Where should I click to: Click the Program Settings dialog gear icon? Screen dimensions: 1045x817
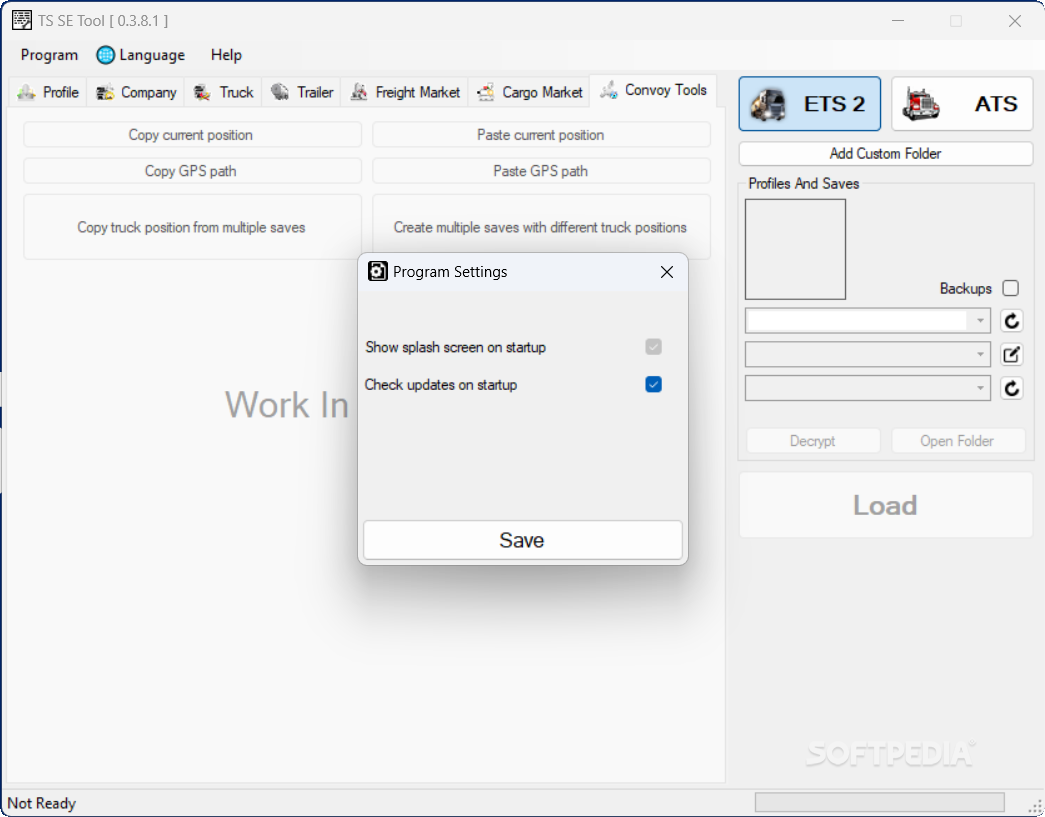pos(378,271)
